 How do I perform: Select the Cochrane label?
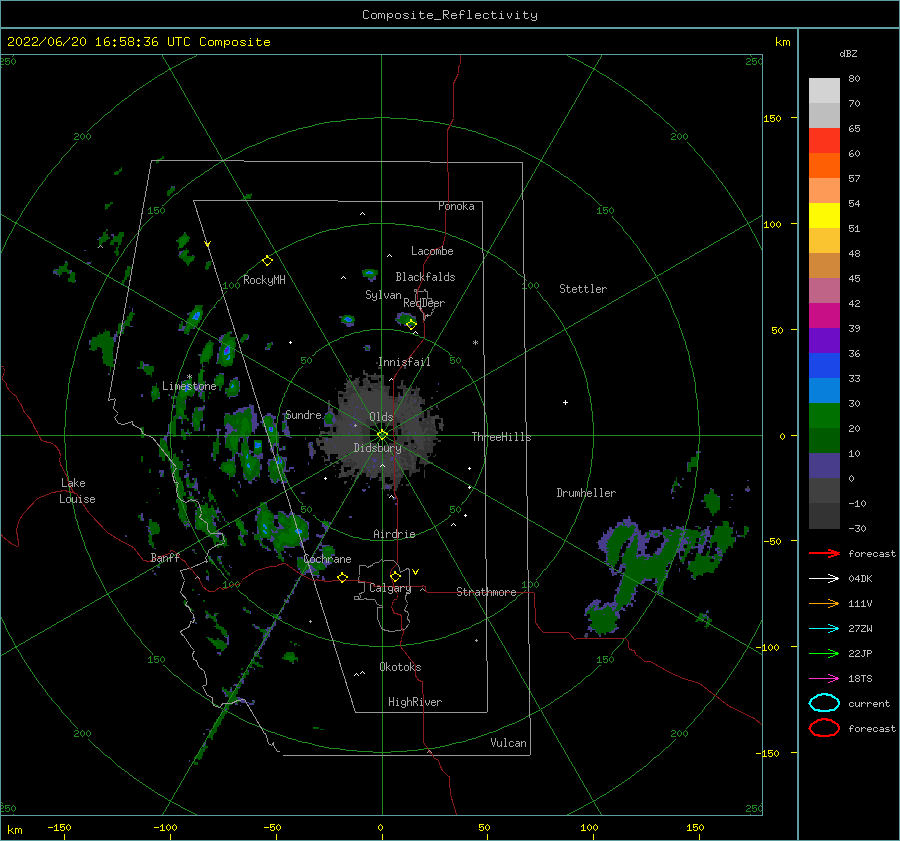coord(327,559)
